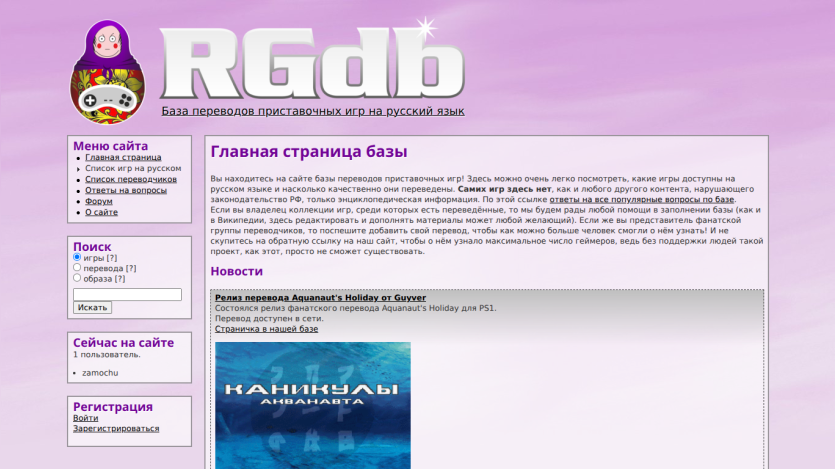Open the Aquanaut's Holiday release news title
835x469 pixels.
tap(320, 298)
